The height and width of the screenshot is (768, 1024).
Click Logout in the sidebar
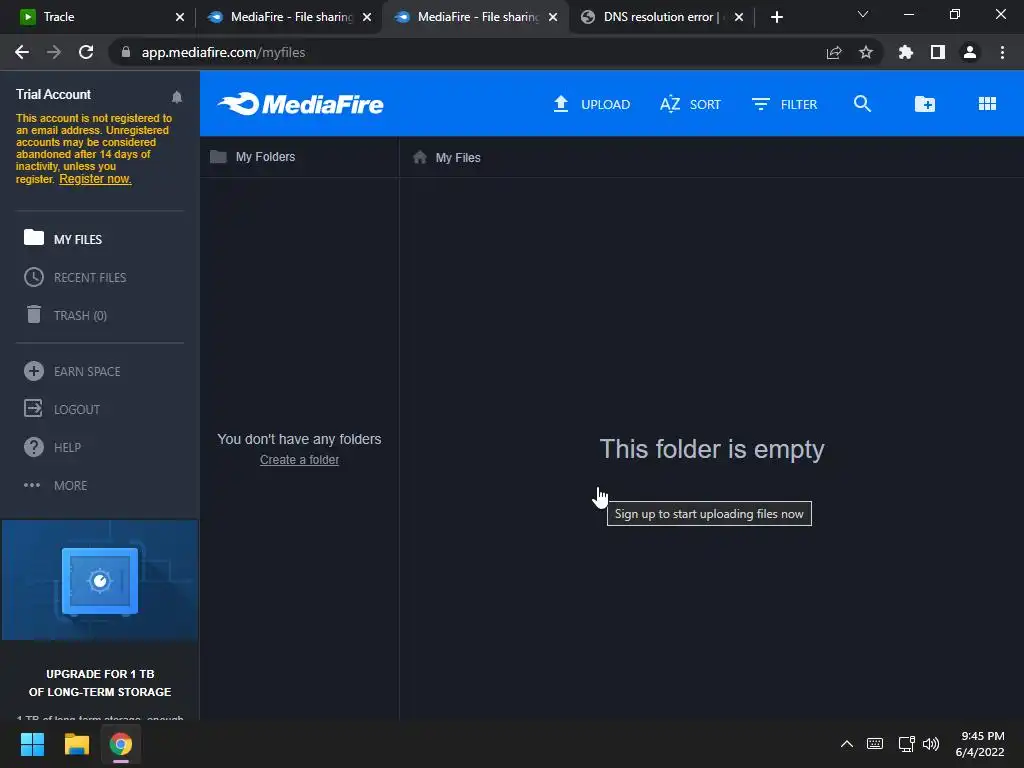pyautogui.click(x=62, y=409)
